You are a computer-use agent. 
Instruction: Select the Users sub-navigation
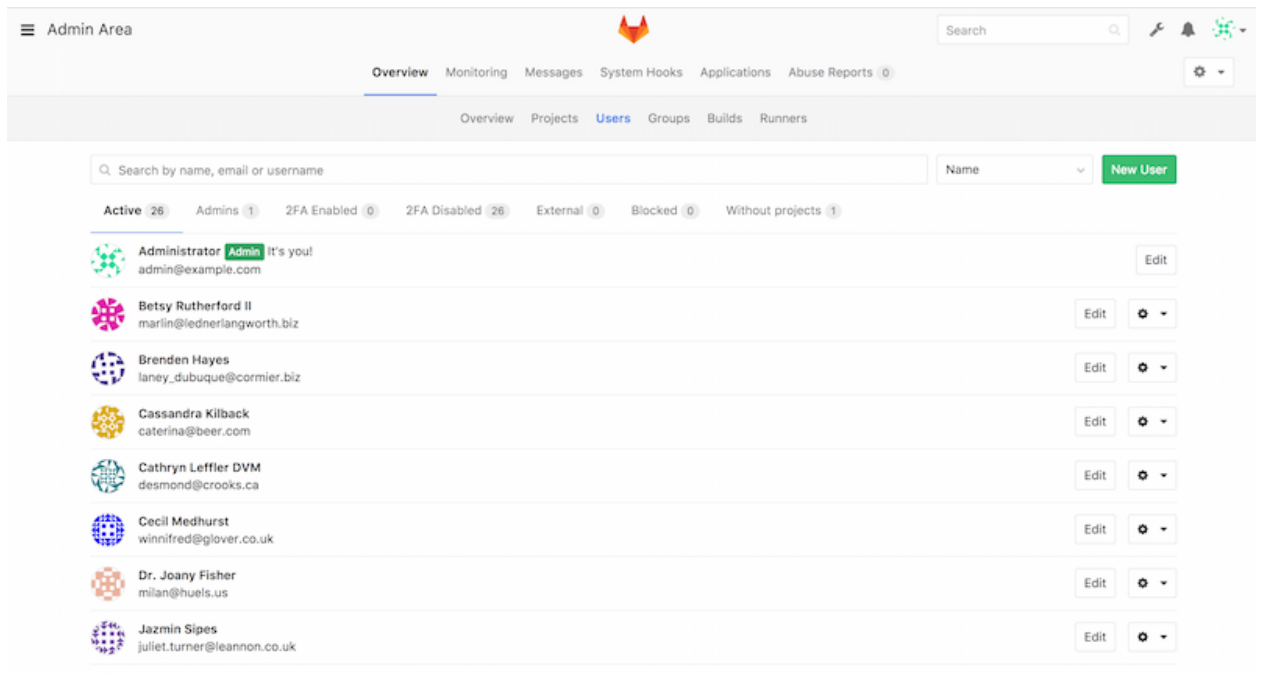pos(613,118)
